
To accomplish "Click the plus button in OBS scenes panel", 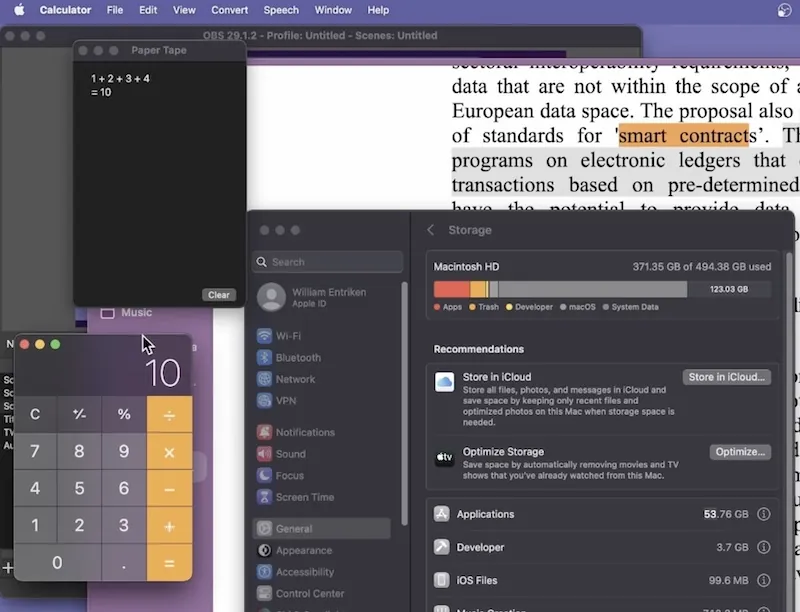I will coord(8,567).
